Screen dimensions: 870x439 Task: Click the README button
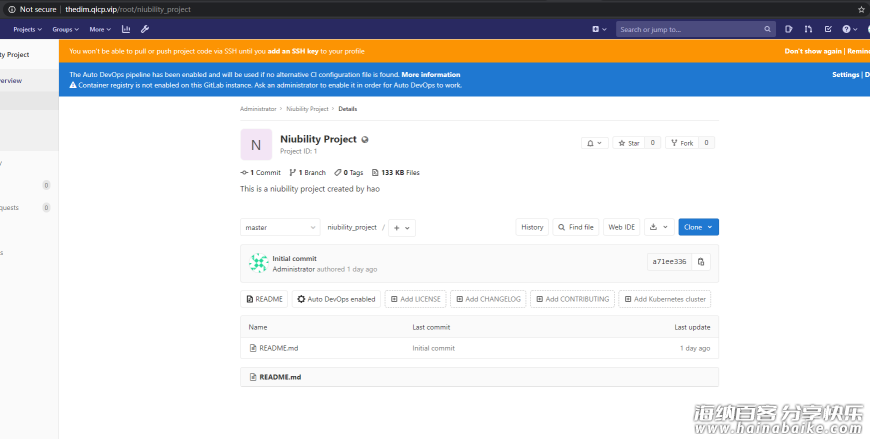(x=264, y=299)
